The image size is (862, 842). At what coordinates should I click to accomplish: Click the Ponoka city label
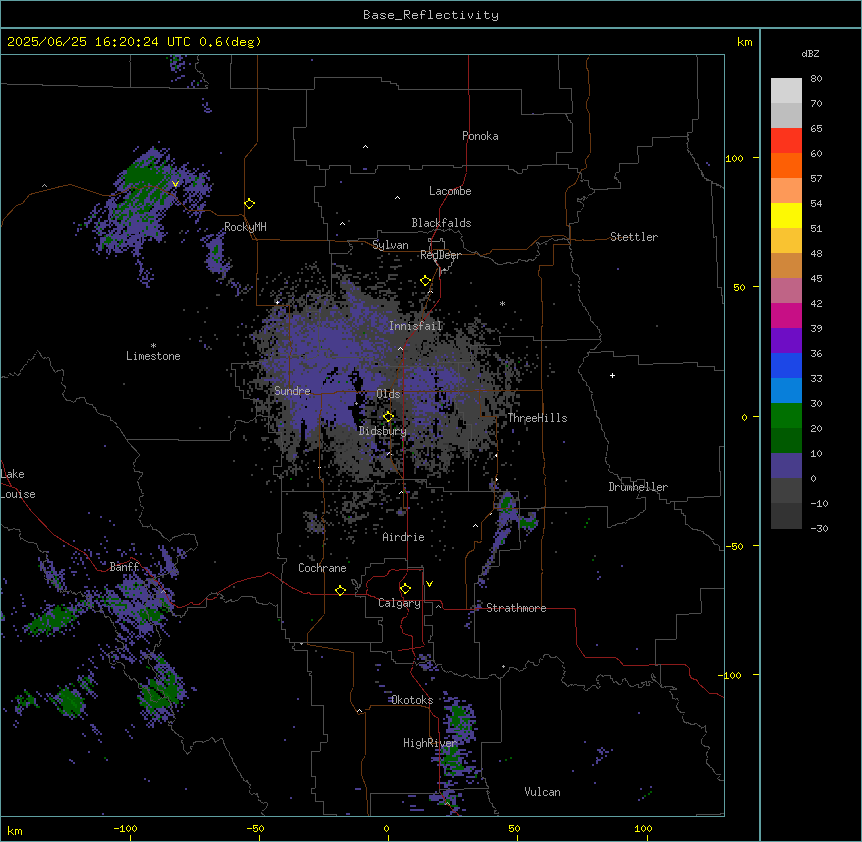(480, 136)
